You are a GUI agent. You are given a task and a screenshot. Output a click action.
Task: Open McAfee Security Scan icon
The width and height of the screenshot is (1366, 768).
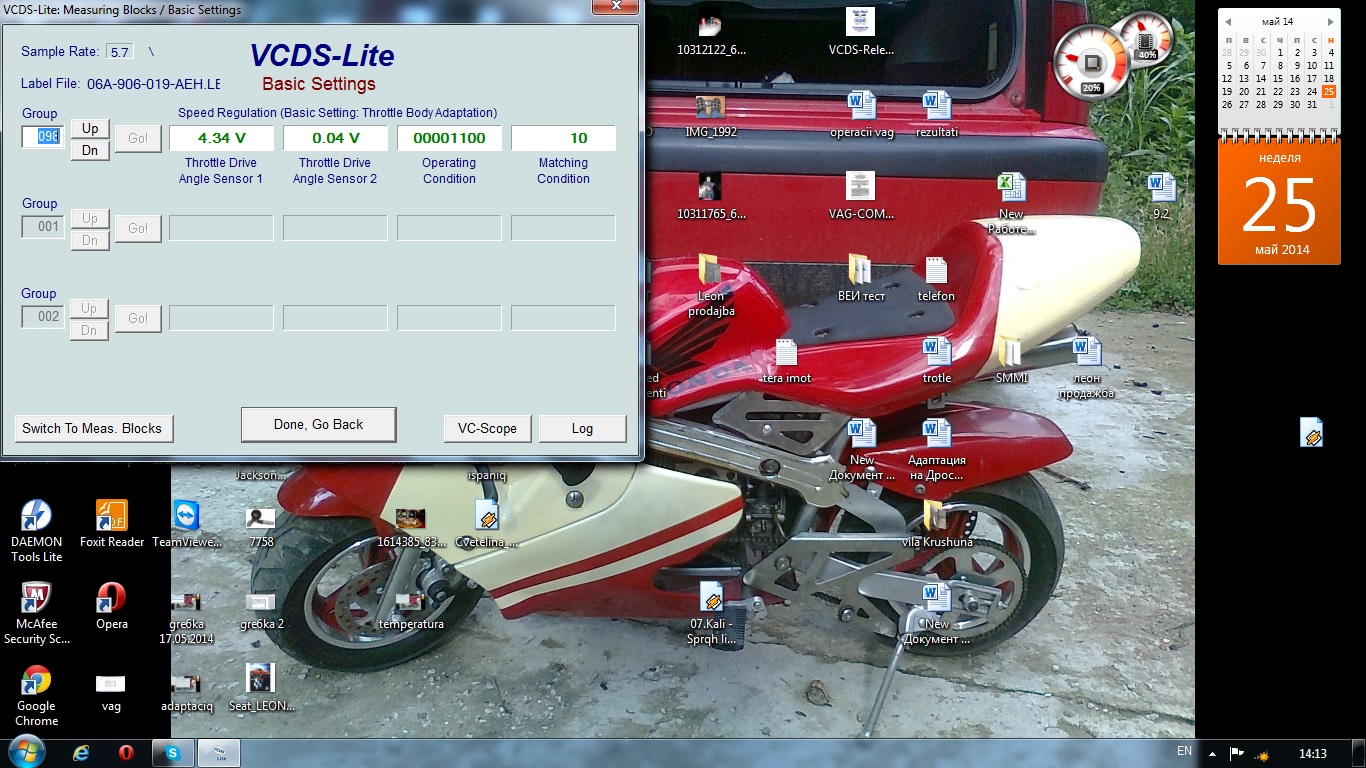(x=37, y=599)
